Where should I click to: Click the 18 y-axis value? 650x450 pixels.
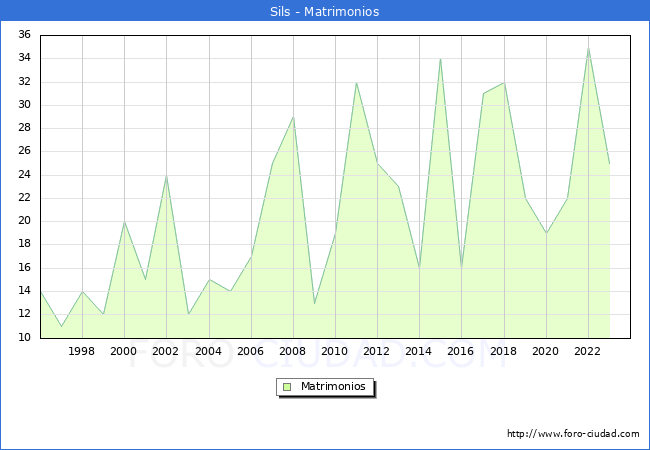tap(24, 244)
